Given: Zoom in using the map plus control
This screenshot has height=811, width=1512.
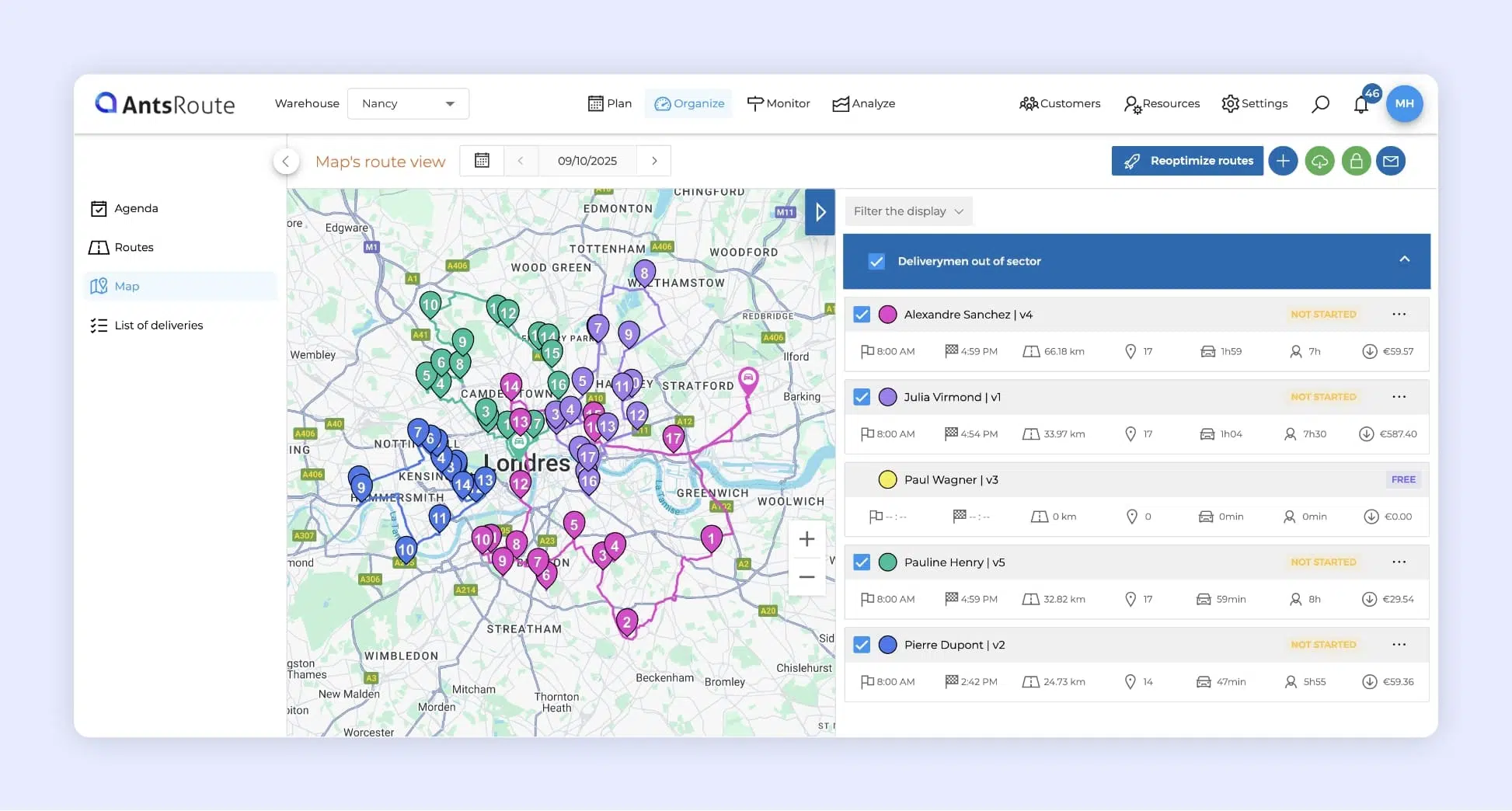Looking at the screenshot, I should [x=807, y=538].
